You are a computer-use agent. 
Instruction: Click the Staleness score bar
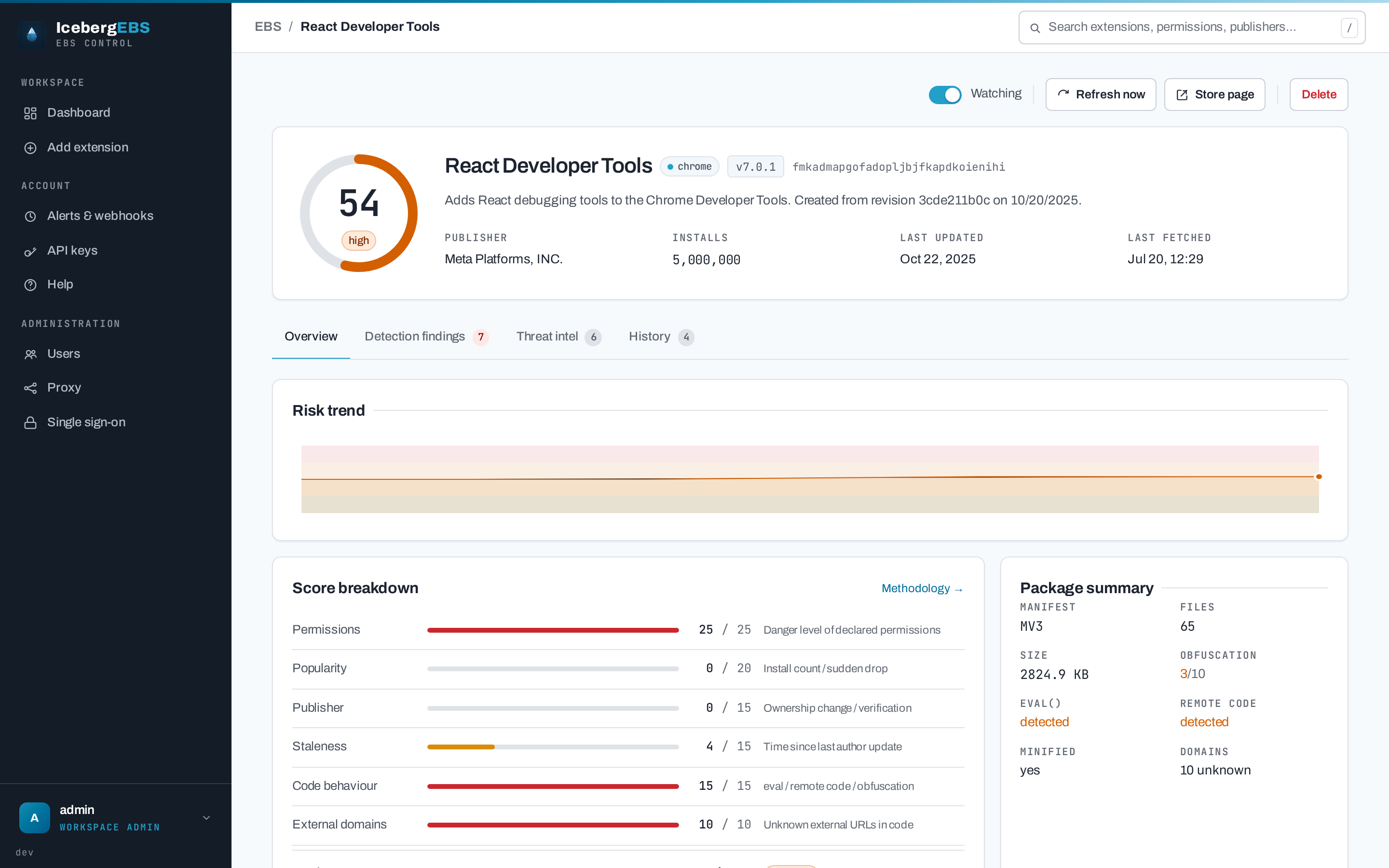coord(553,747)
